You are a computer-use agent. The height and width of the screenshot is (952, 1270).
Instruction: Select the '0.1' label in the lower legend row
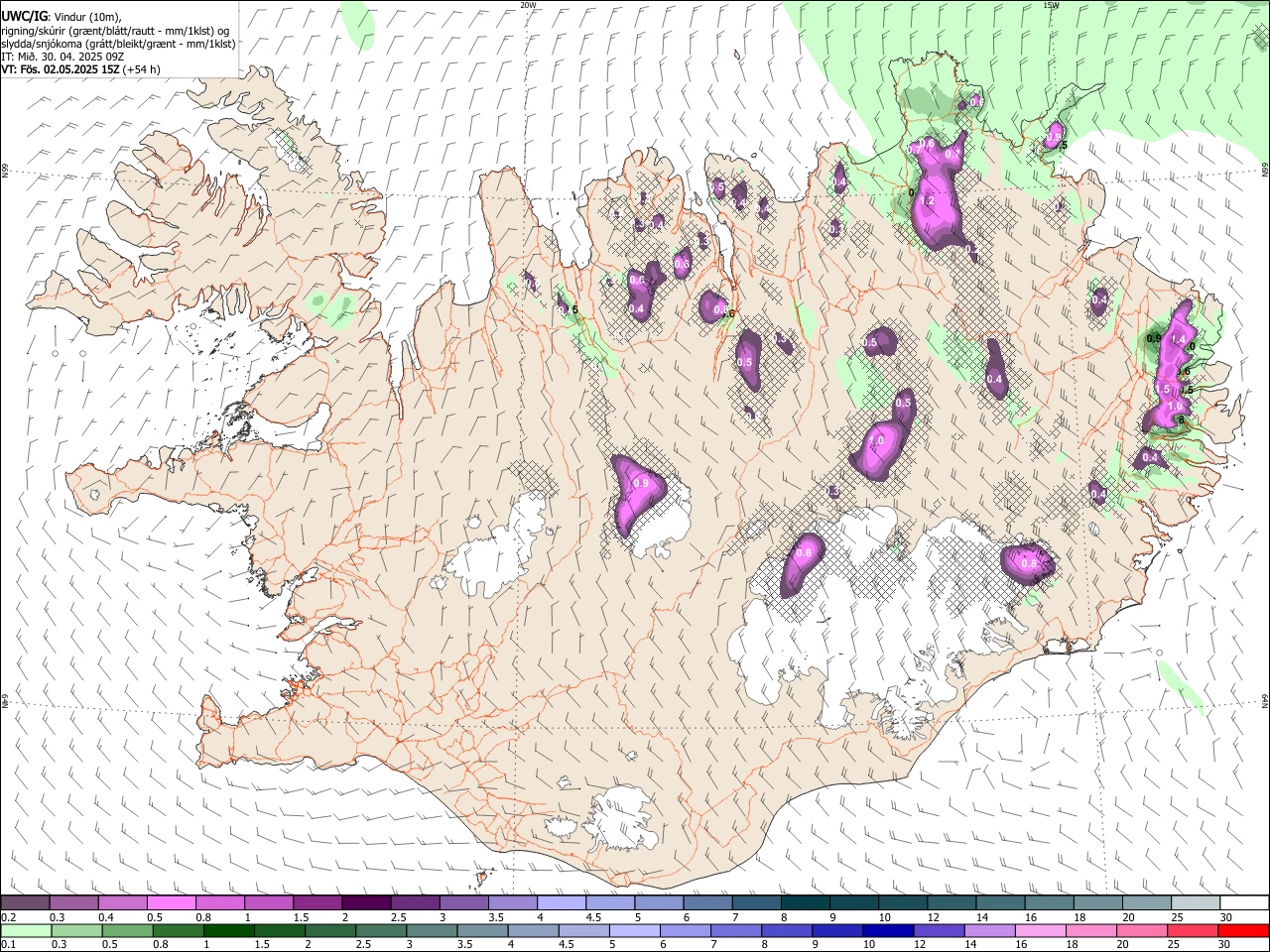click(x=8, y=945)
